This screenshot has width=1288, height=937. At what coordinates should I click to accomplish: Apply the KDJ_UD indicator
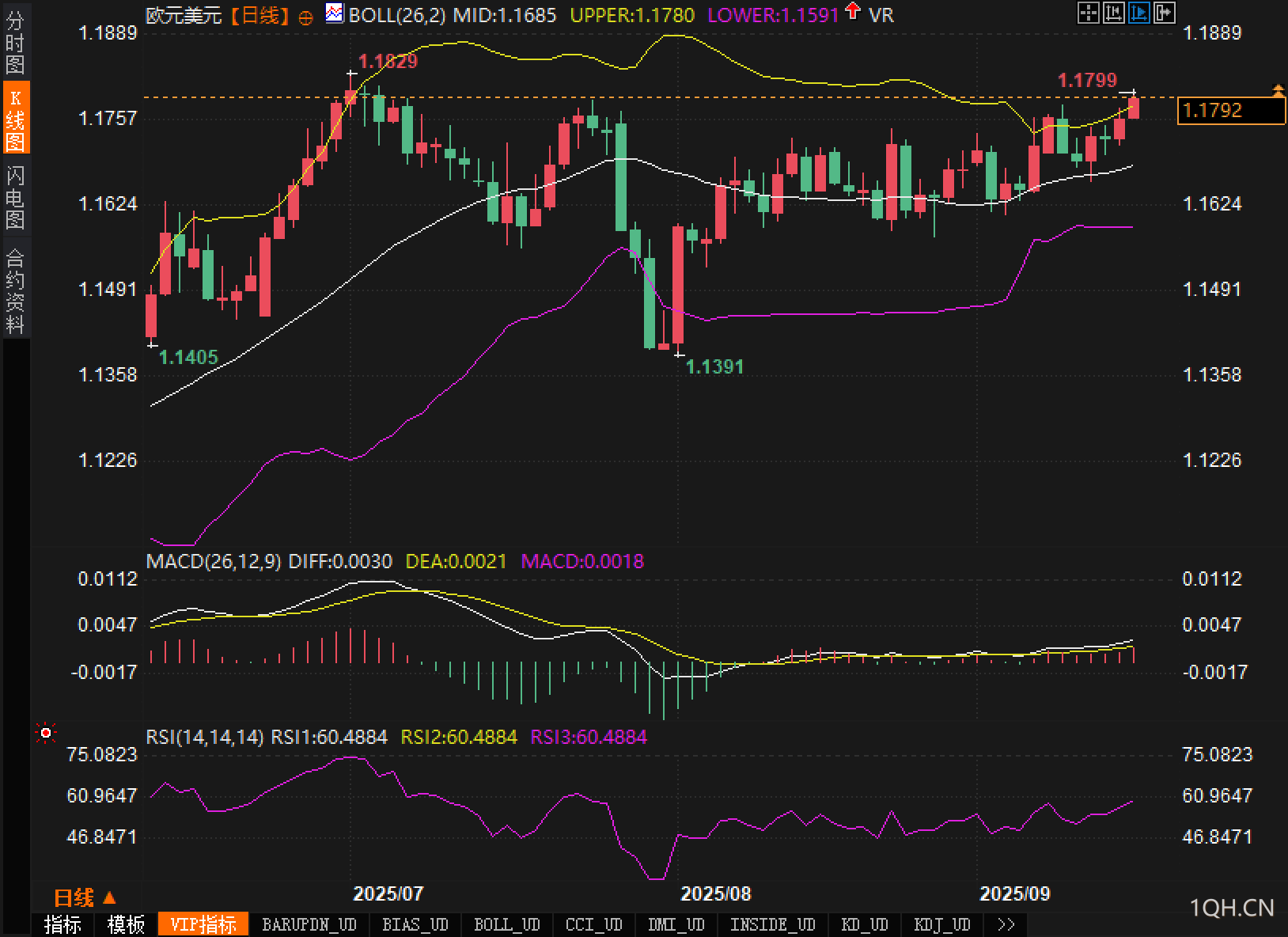(x=942, y=924)
